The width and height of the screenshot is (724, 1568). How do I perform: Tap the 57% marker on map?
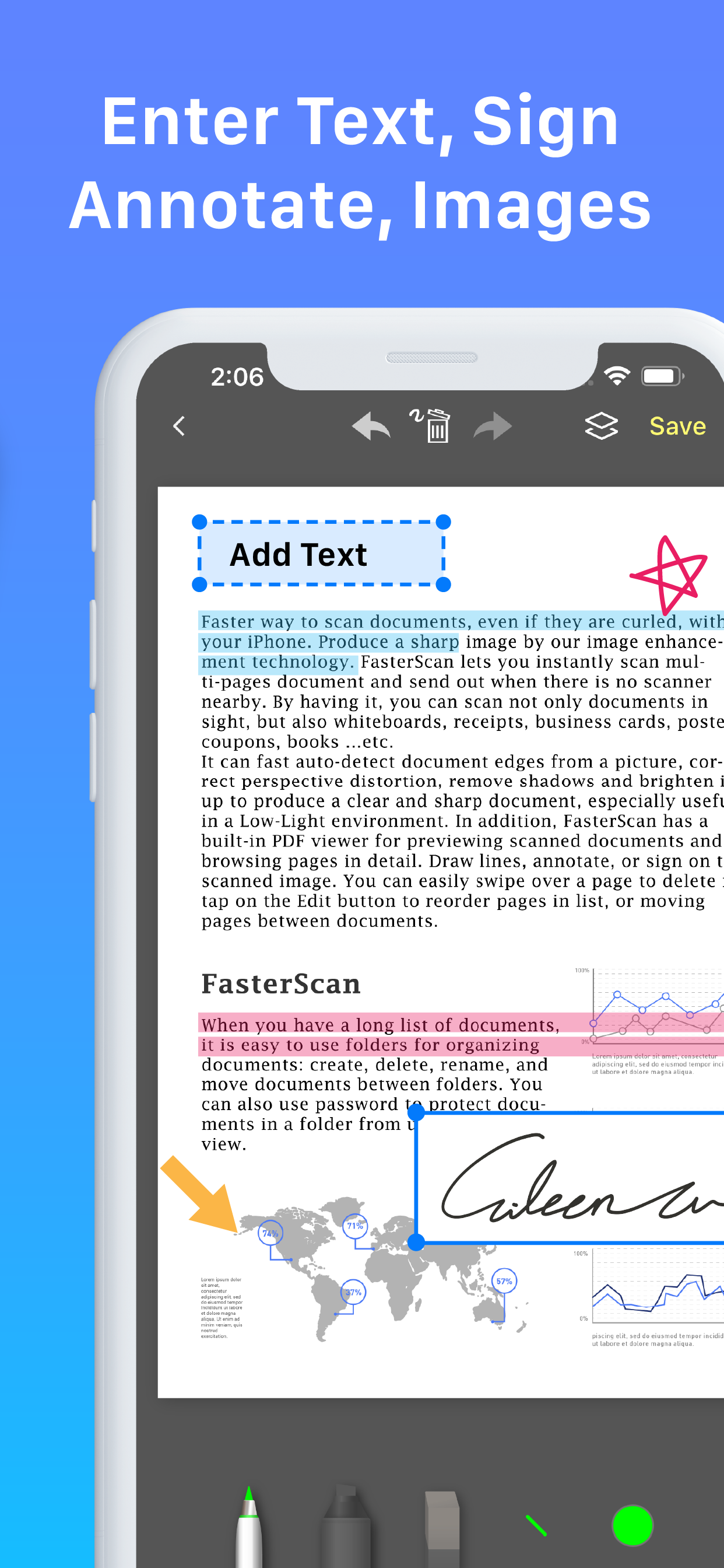click(504, 1280)
